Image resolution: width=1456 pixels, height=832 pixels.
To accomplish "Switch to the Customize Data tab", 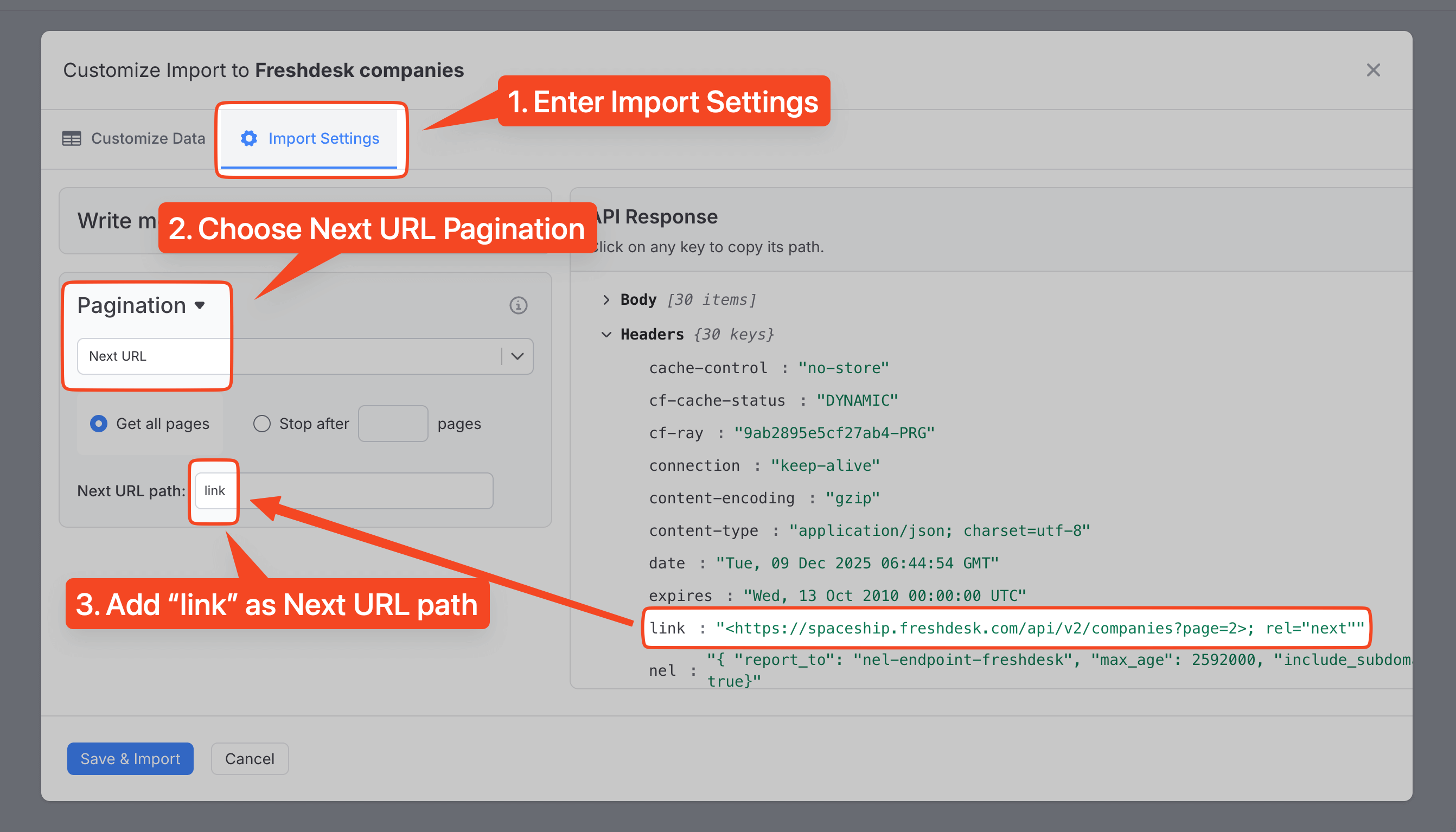I will (148, 138).
